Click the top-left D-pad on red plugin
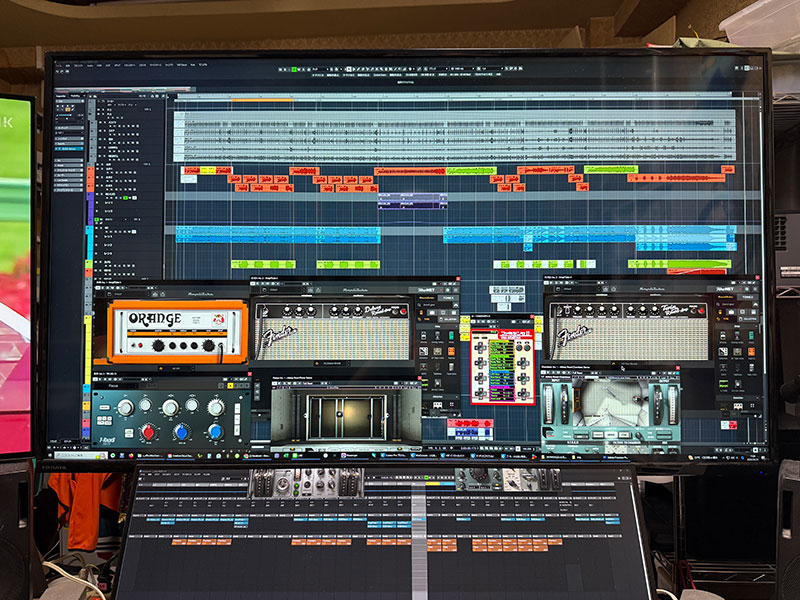Image resolution: width=800 pixels, height=600 pixels. (x=480, y=348)
